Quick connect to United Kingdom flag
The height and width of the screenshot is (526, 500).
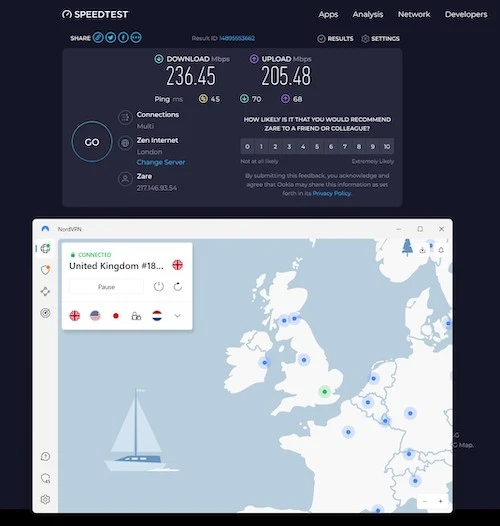click(x=74, y=316)
